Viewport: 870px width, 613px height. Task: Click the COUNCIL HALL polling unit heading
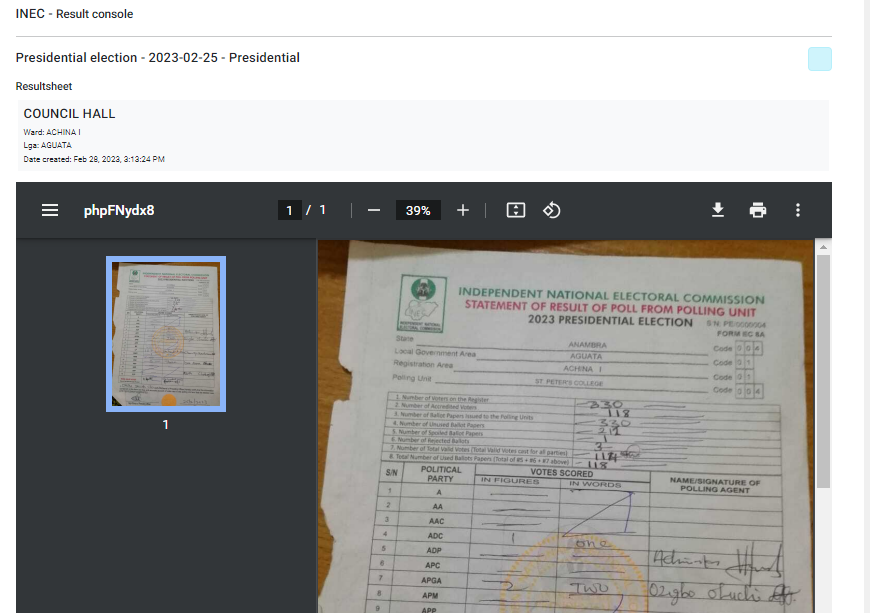coord(69,114)
